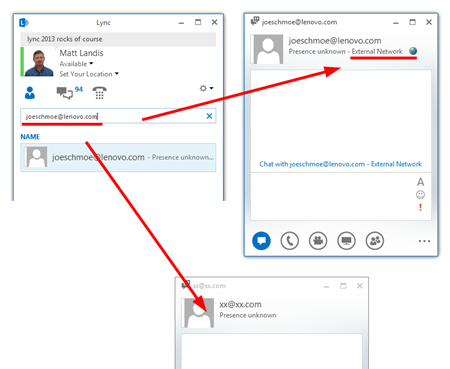
Task: Click the xx@xx.com contact name
Action: tap(240, 304)
